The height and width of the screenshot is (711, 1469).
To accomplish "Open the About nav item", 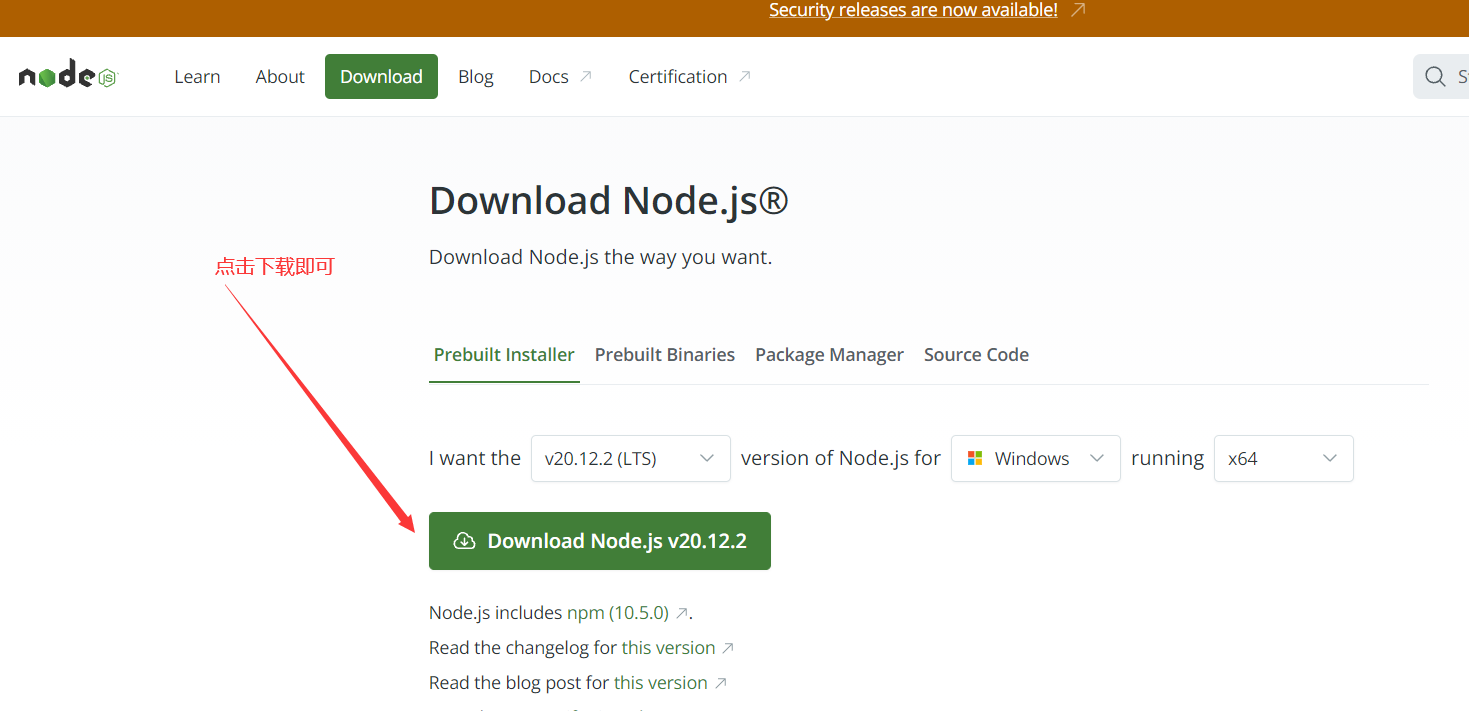I will click(x=280, y=77).
